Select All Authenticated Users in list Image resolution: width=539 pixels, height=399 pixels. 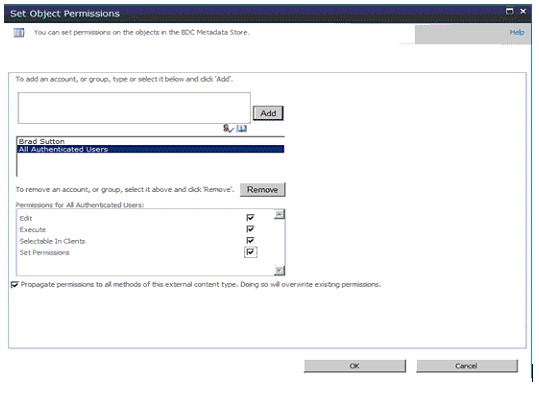click(x=151, y=149)
